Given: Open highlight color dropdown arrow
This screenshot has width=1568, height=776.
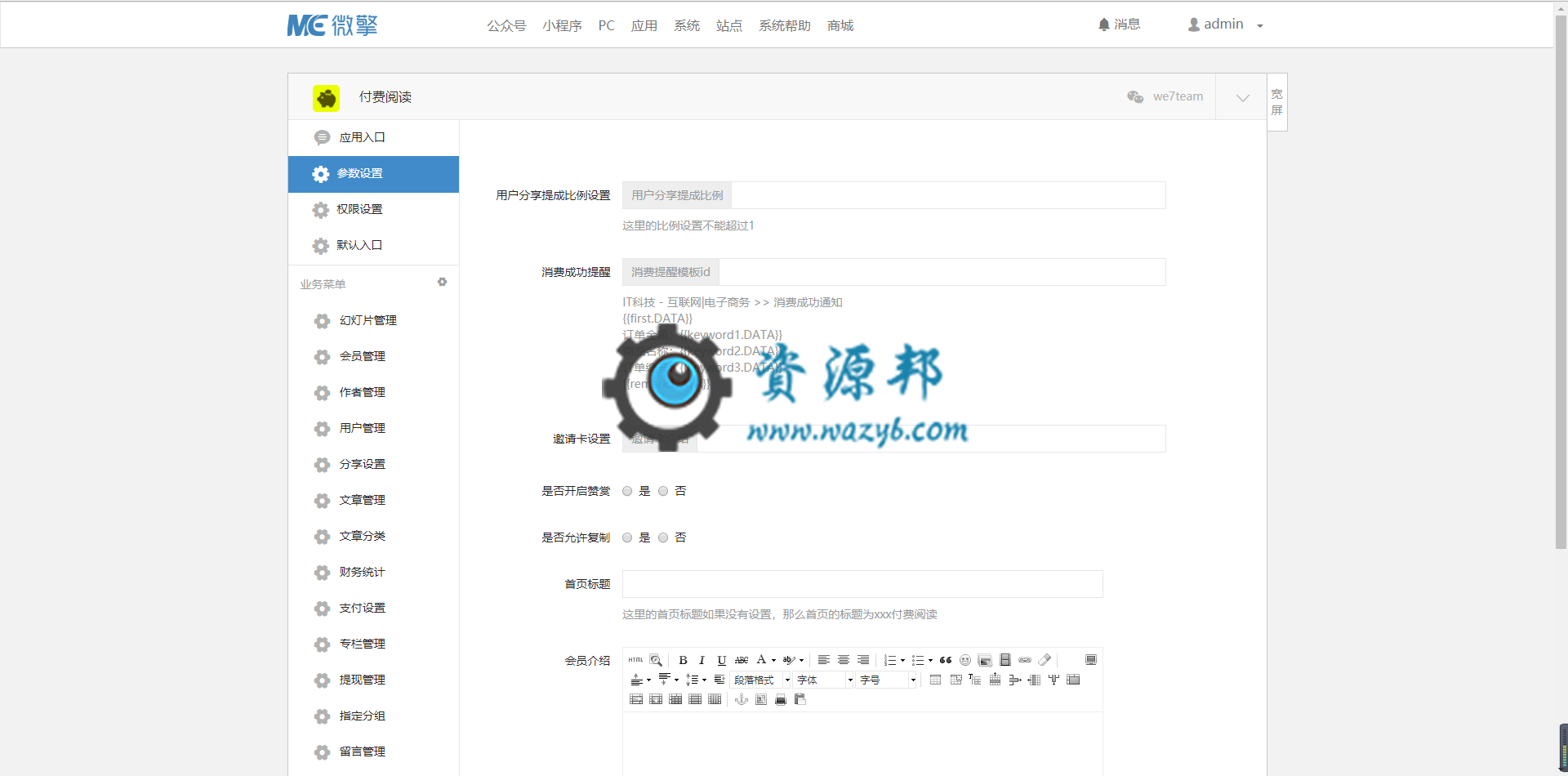Looking at the screenshot, I should [801, 660].
